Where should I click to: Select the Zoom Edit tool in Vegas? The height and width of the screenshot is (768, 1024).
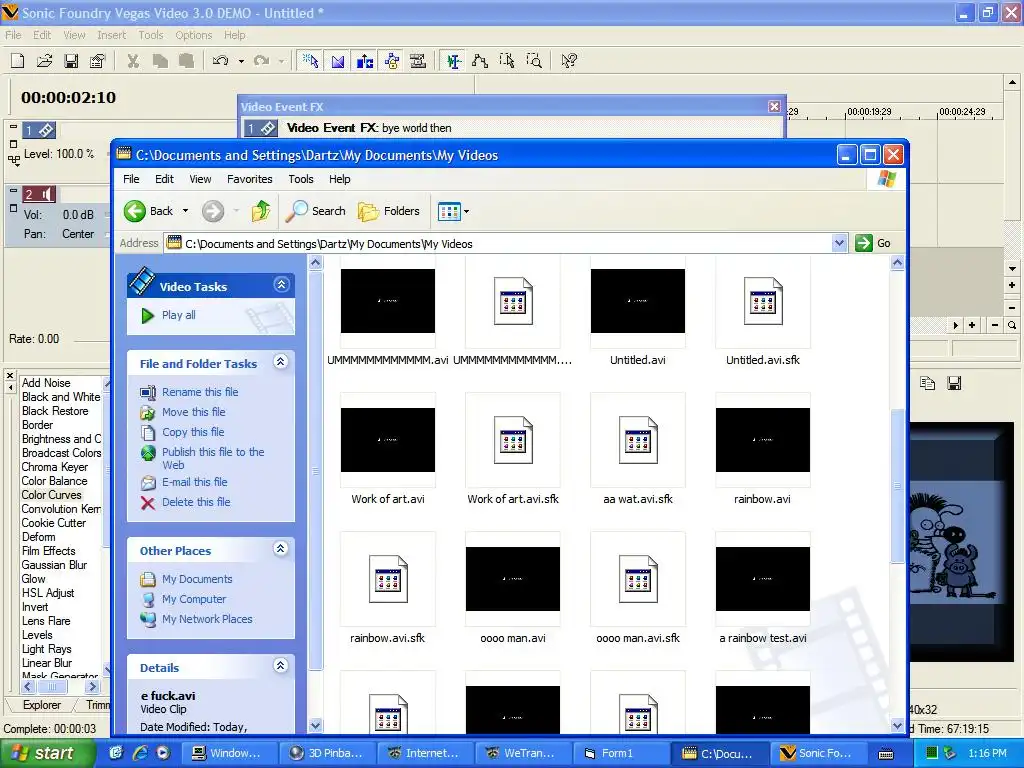click(x=534, y=61)
